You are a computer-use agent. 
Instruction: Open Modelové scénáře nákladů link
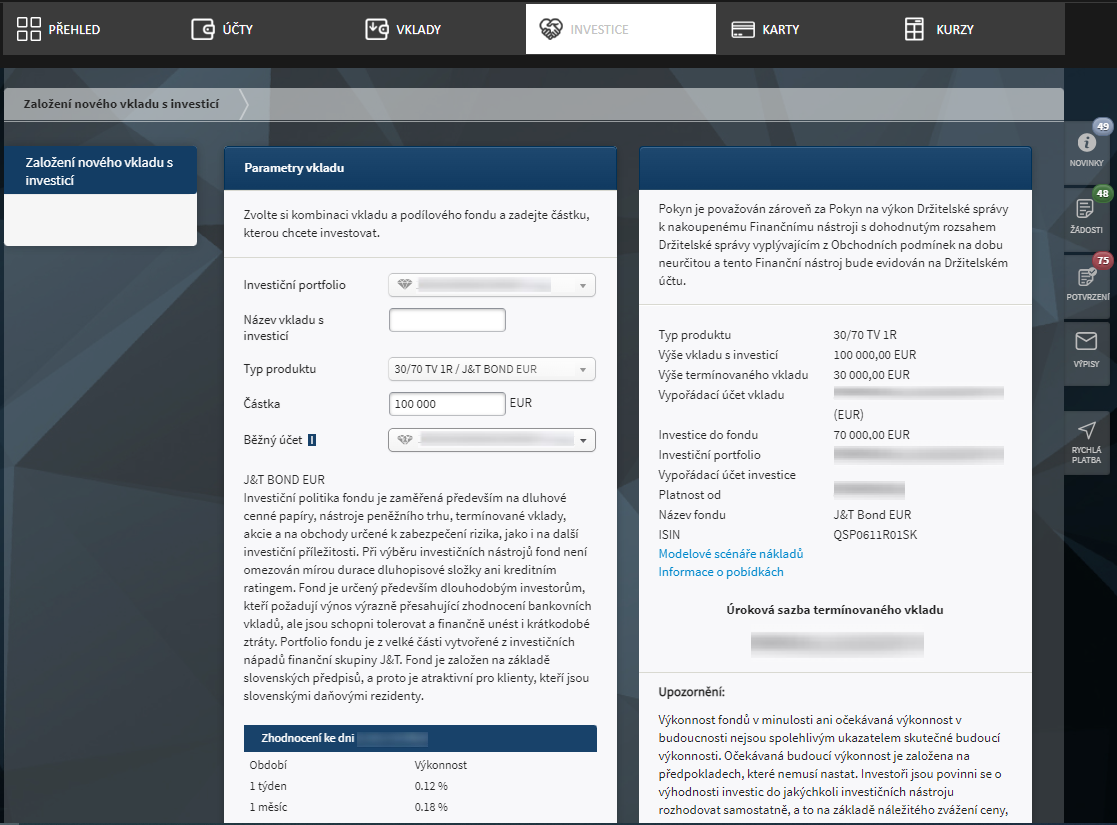coord(730,554)
